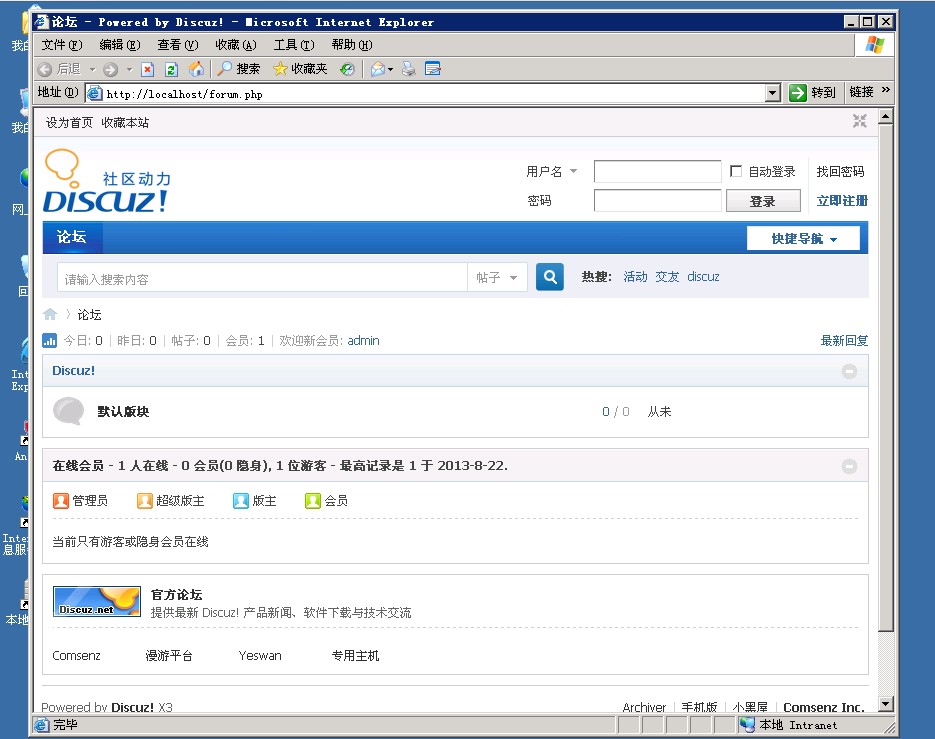Click the blue forum search magnifier button
The height and width of the screenshot is (739, 935).
click(550, 277)
